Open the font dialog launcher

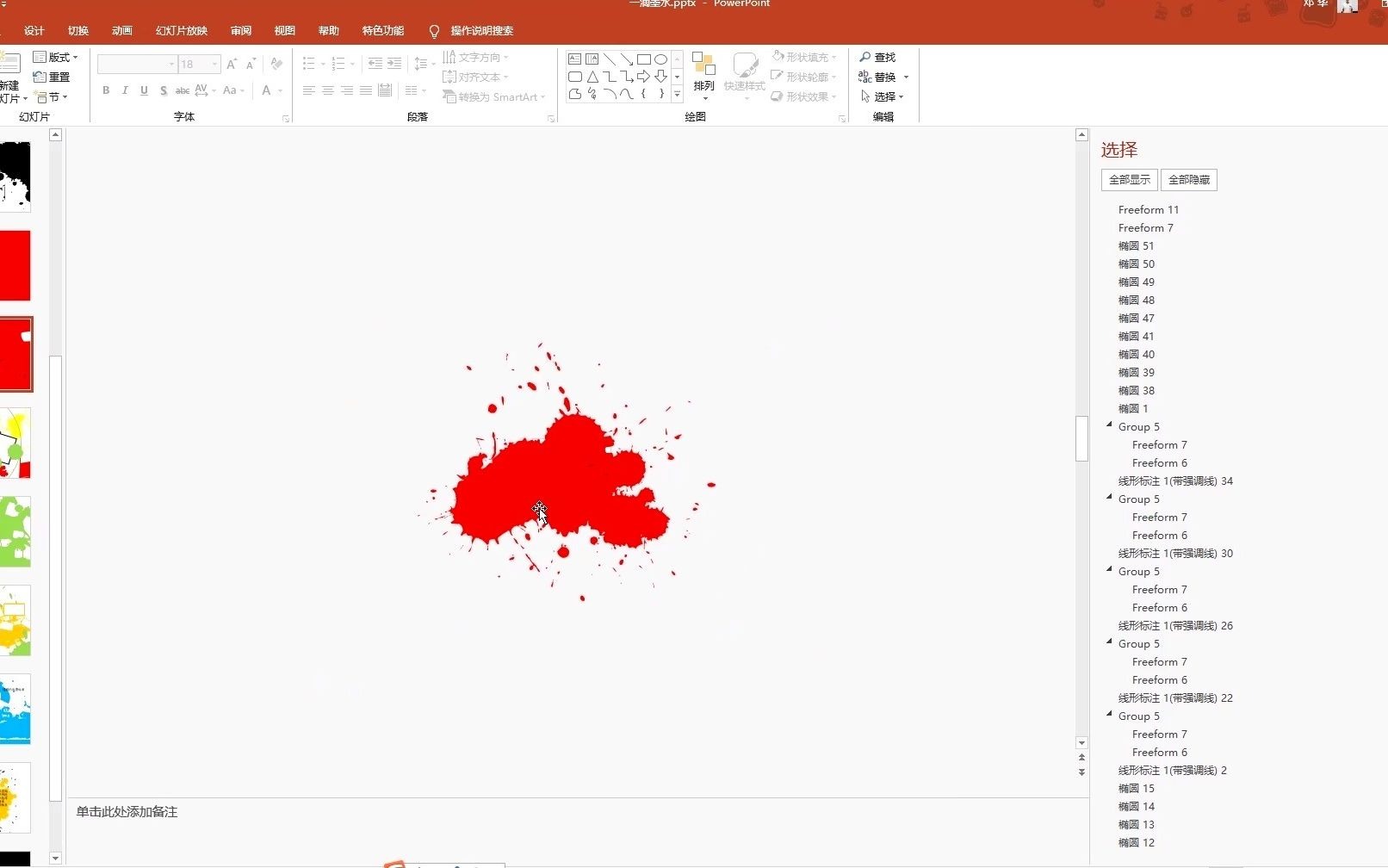tap(286, 119)
